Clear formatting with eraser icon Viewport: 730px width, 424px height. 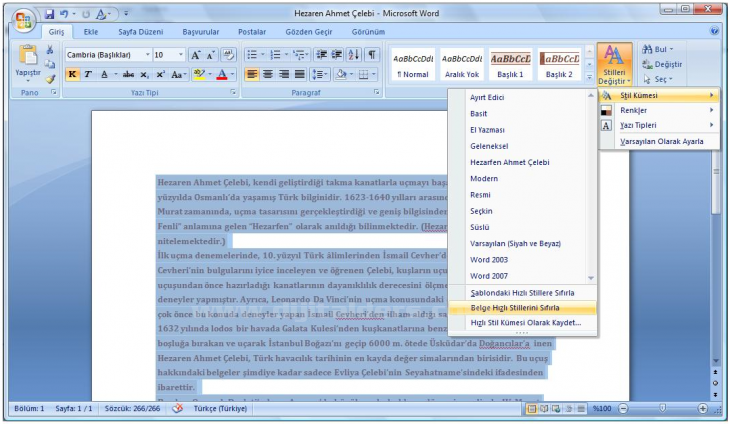point(228,55)
